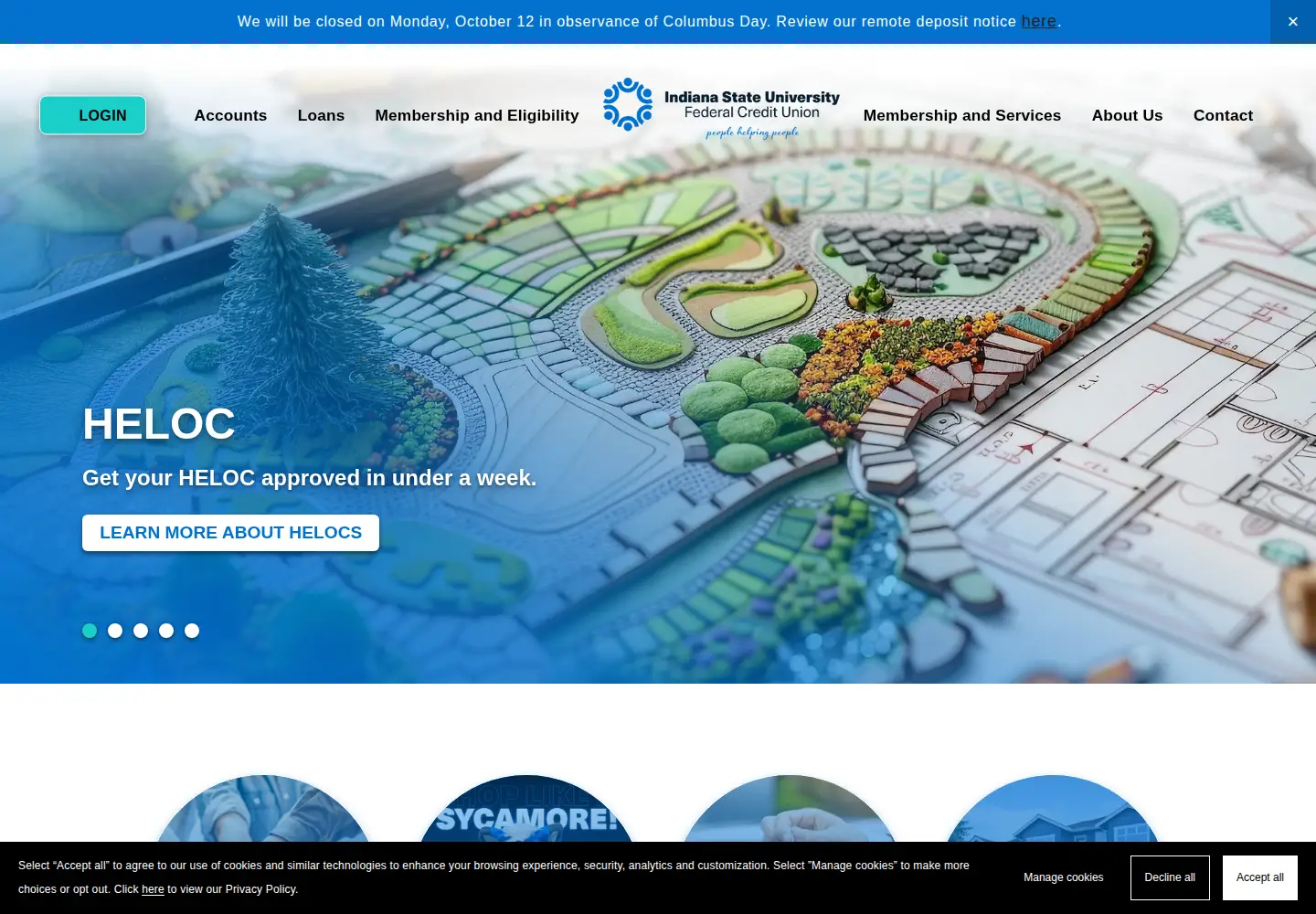Image resolution: width=1316 pixels, height=914 pixels.
Task: Select the second carousel slide dot
Action: (x=115, y=631)
